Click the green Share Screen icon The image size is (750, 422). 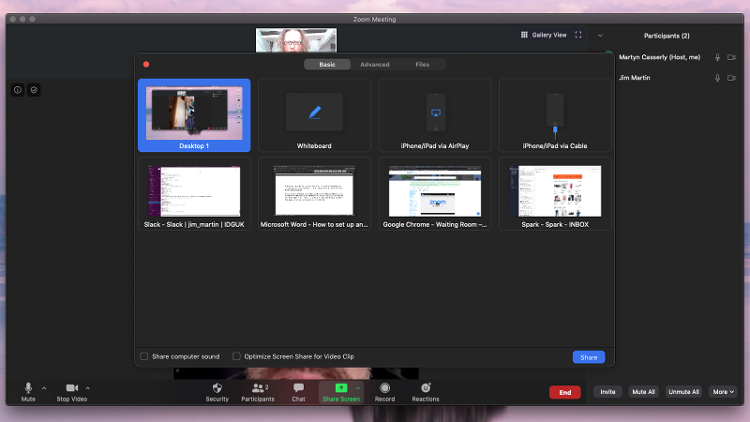click(341, 388)
